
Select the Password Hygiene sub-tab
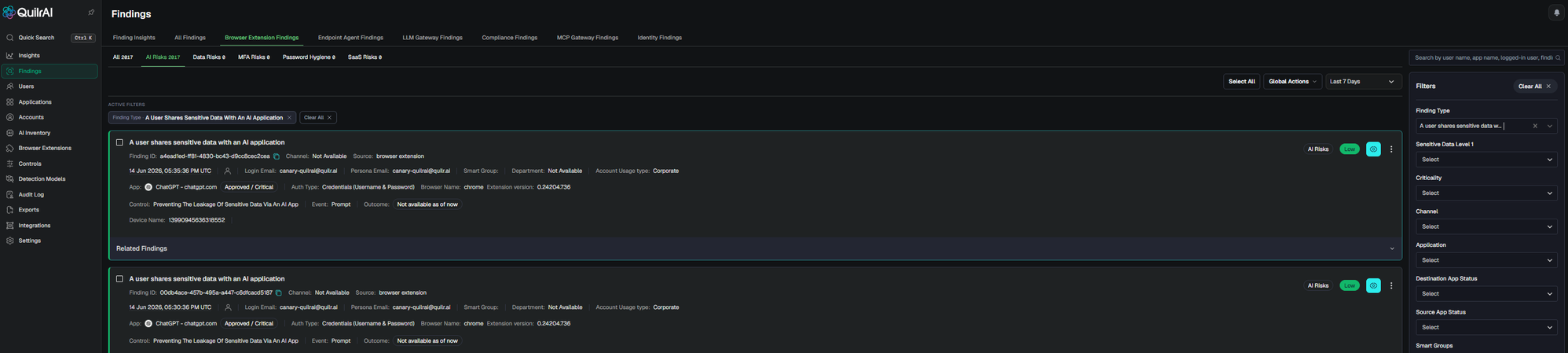tap(309, 57)
